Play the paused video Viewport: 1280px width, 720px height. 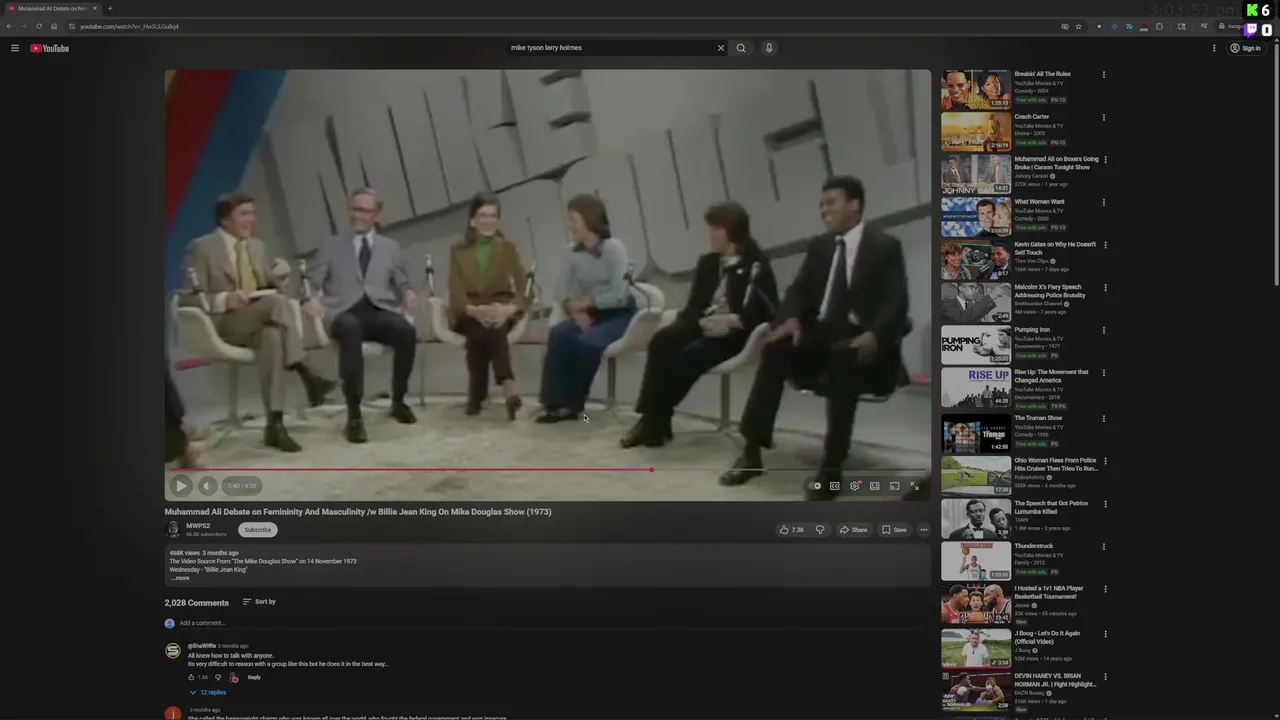181,486
